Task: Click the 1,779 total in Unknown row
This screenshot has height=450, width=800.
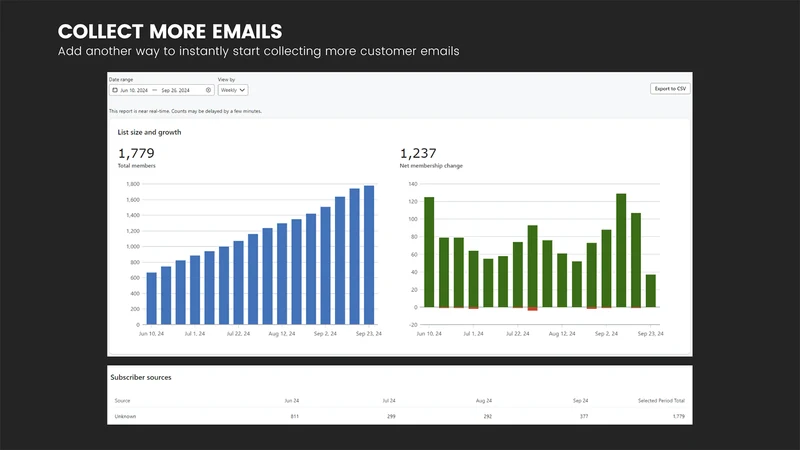Action: point(679,416)
